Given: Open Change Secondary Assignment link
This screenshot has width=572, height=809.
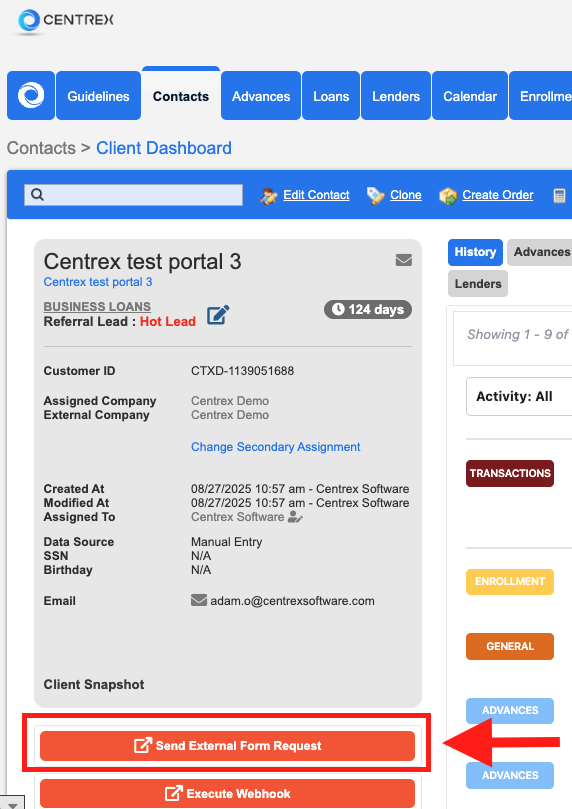Looking at the screenshot, I should 275,447.
